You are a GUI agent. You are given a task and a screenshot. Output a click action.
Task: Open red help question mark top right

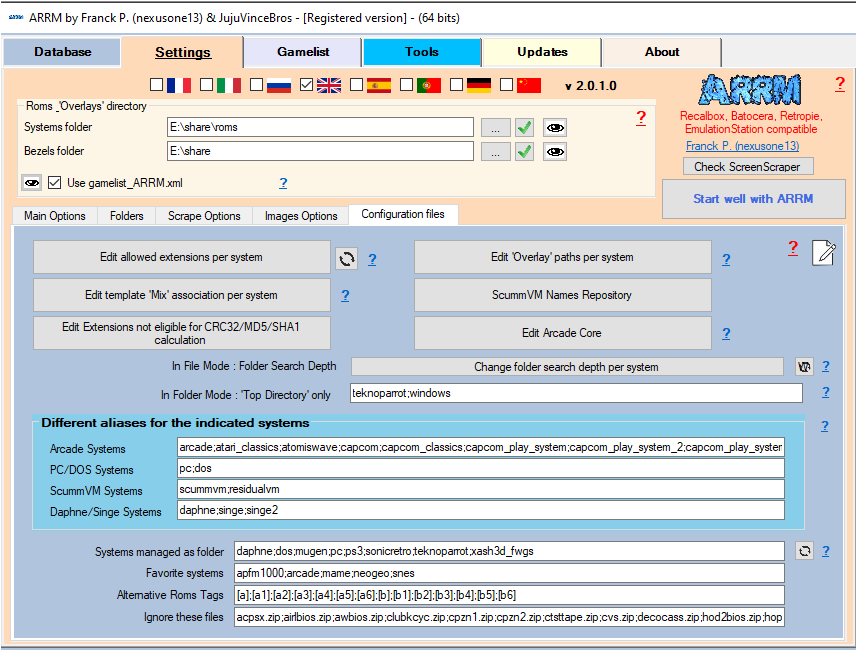click(840, 84)
